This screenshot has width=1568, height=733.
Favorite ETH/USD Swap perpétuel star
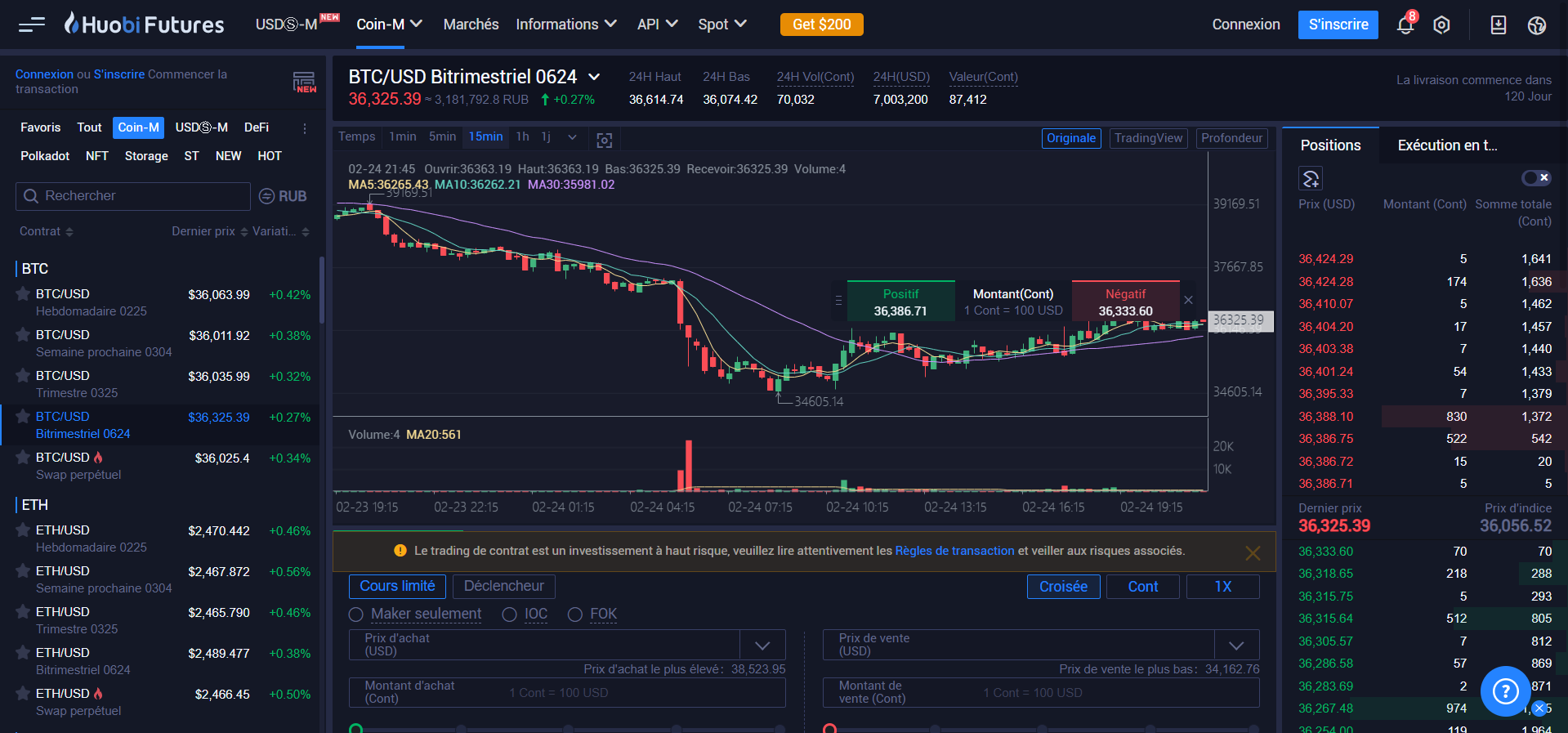tap(23, 693)
